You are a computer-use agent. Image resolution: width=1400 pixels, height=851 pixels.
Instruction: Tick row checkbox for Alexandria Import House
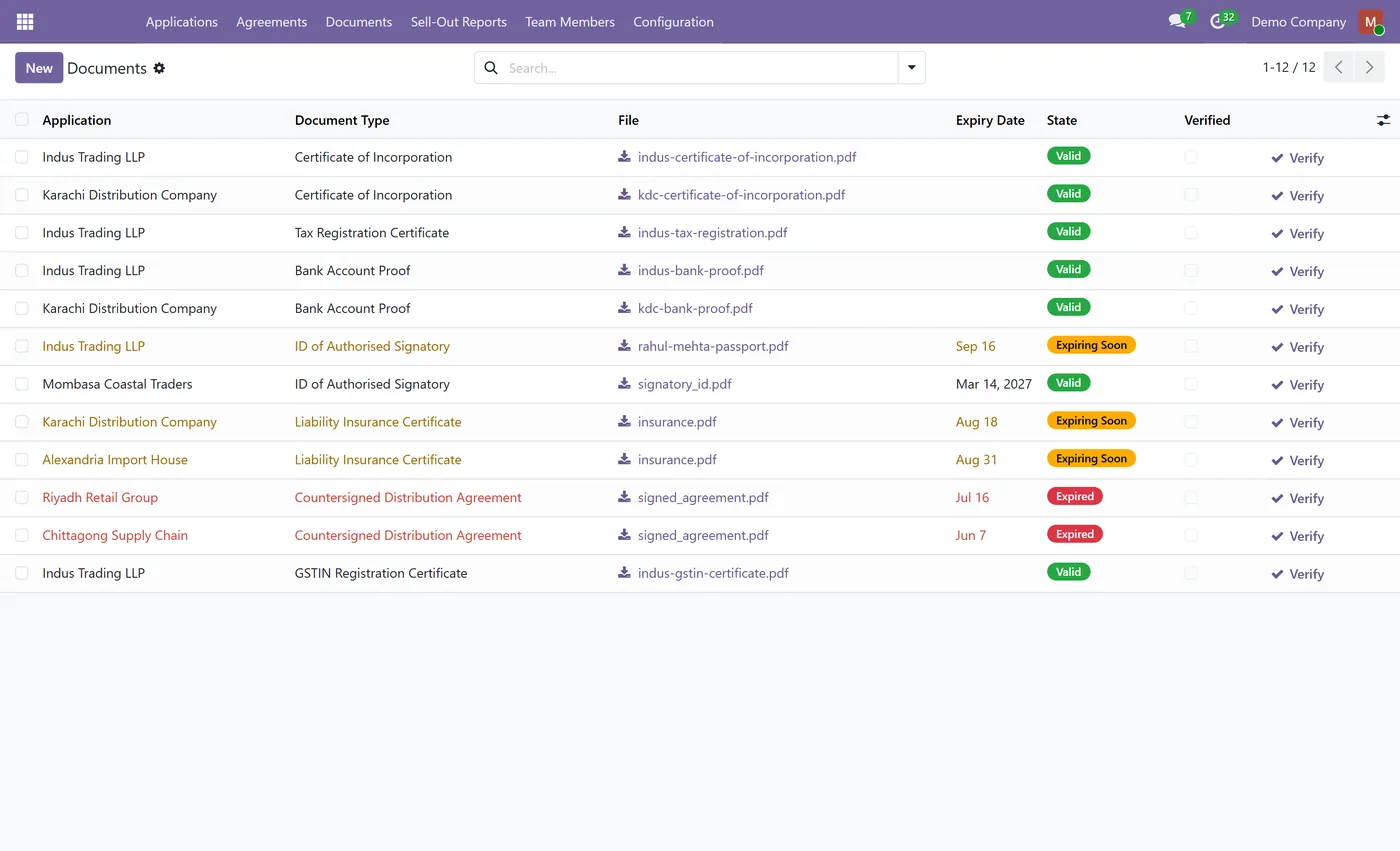click(22, 459)
